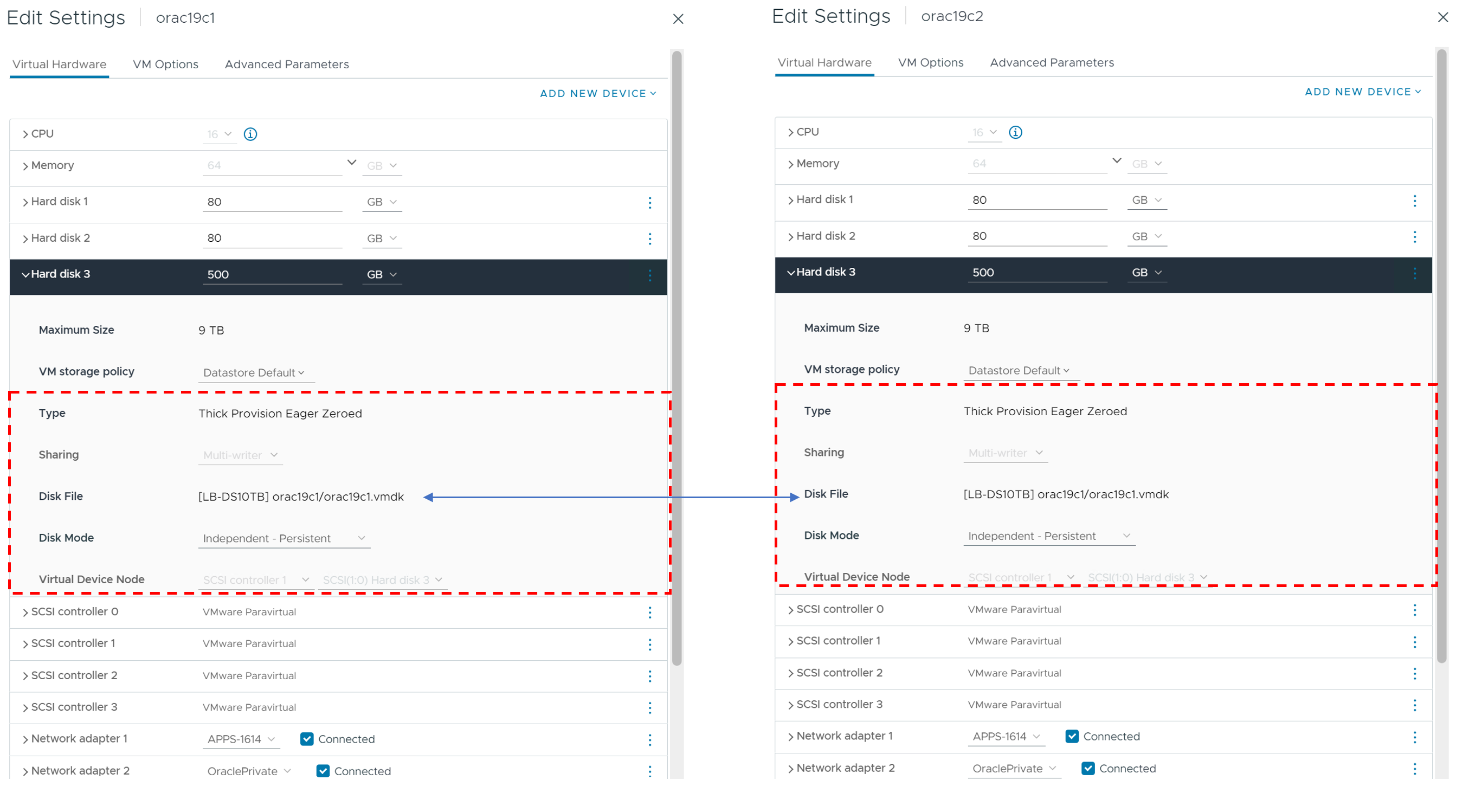Click Hard disk 3 size field in orac19c2
The image size is (1469, 812).
1036,273
